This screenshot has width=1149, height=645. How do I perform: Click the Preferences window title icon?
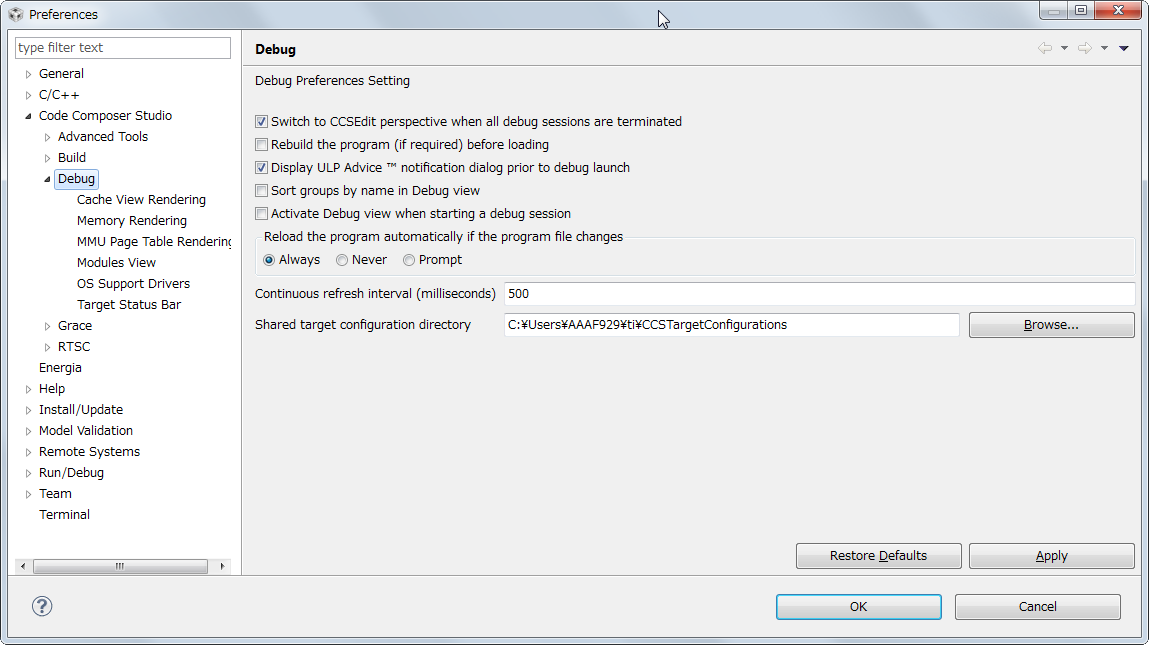(15, 14)
